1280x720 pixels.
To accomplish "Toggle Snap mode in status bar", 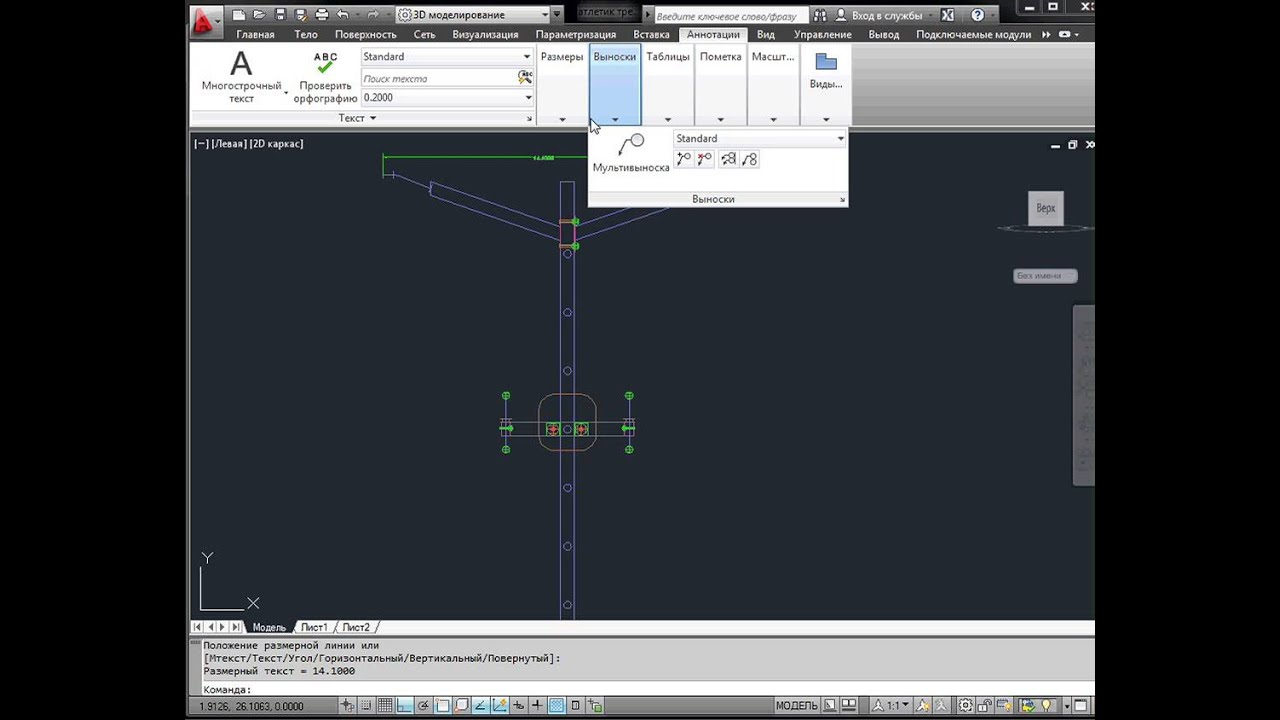I will (366, 706).
